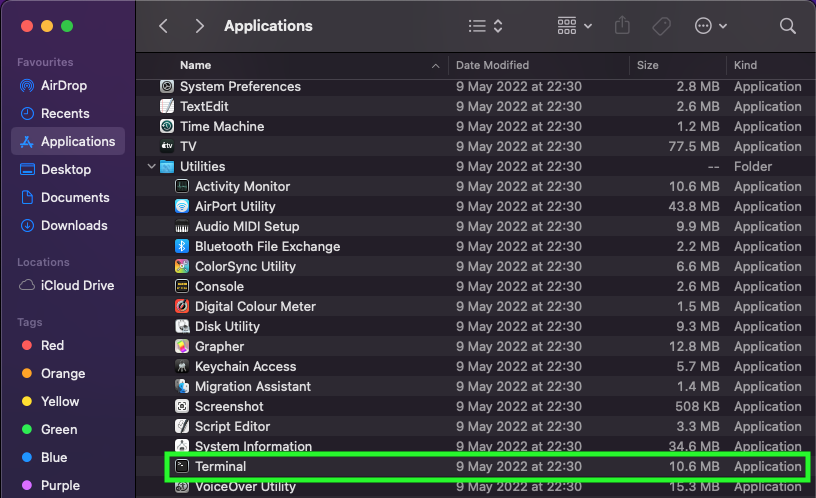Select the Digital Colour Meter app

tap(255, 306)
